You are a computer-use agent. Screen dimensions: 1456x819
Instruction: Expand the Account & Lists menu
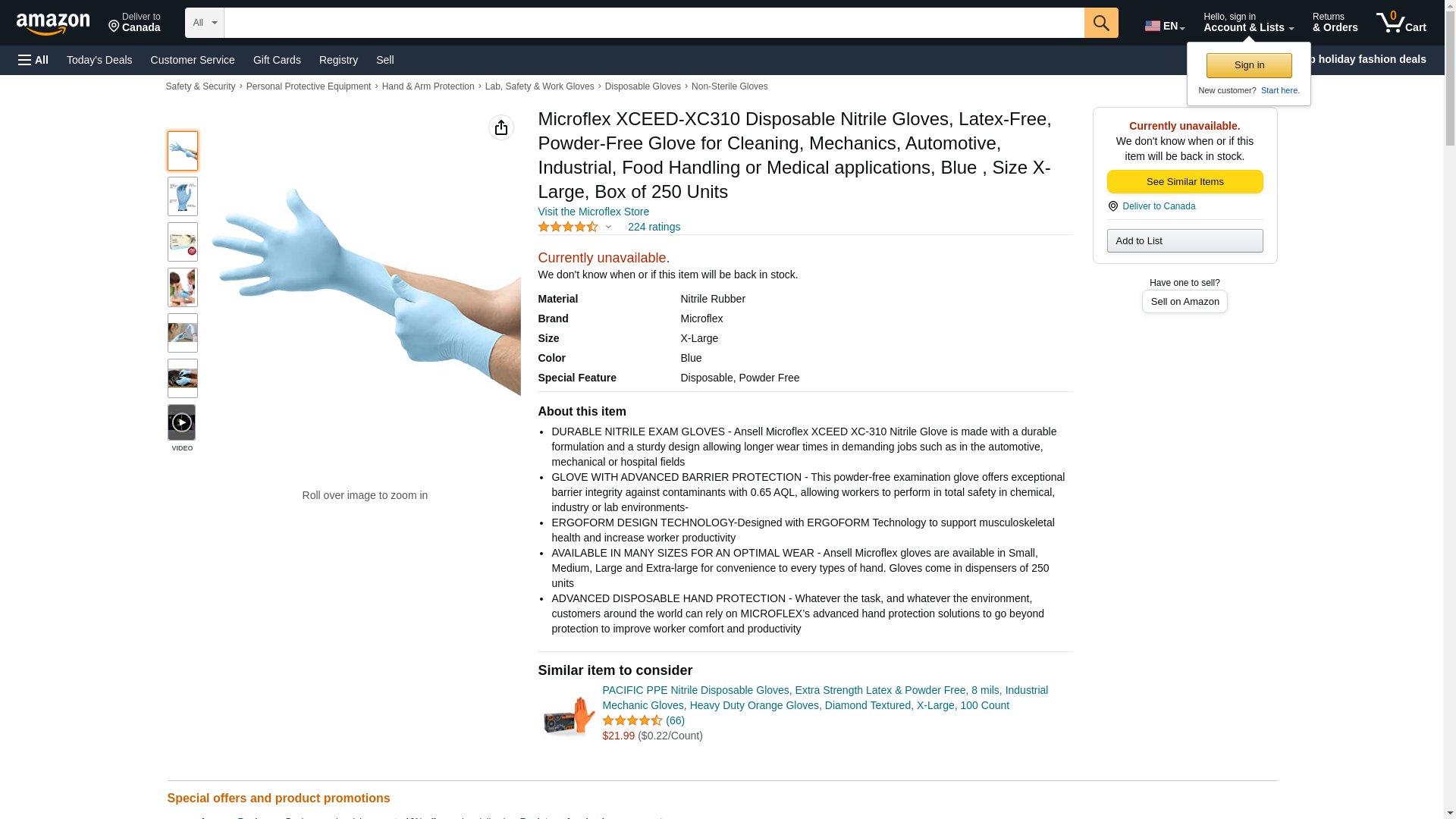[x=1248, y=23]
